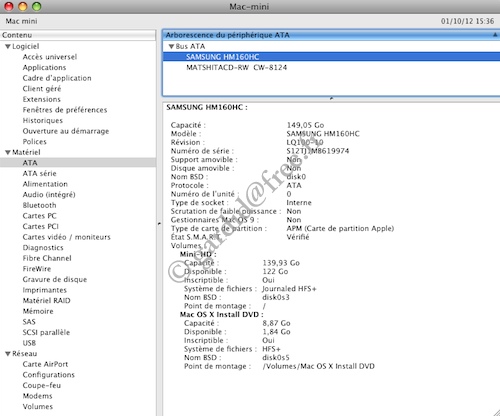Open Applications in the sidebar

pos(44,68)
